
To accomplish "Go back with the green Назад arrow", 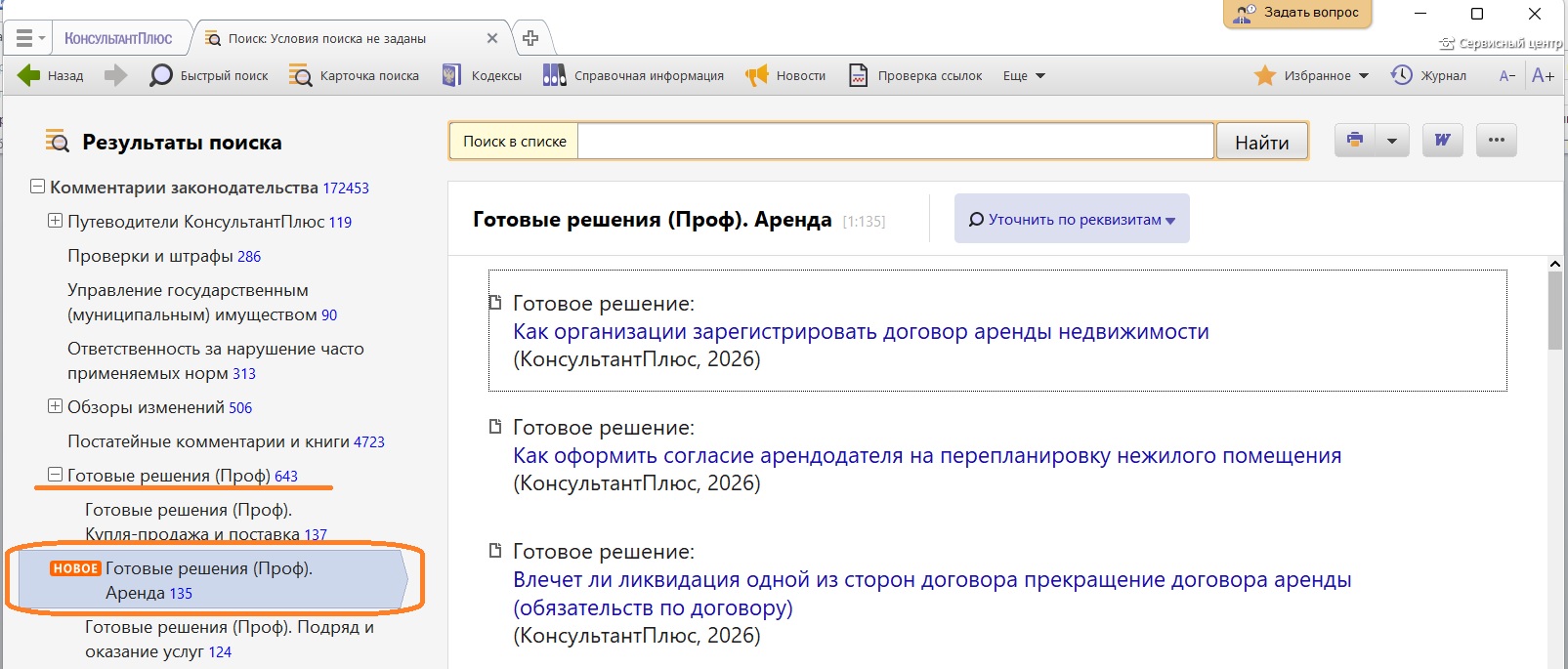I will [x=50, y=75].
